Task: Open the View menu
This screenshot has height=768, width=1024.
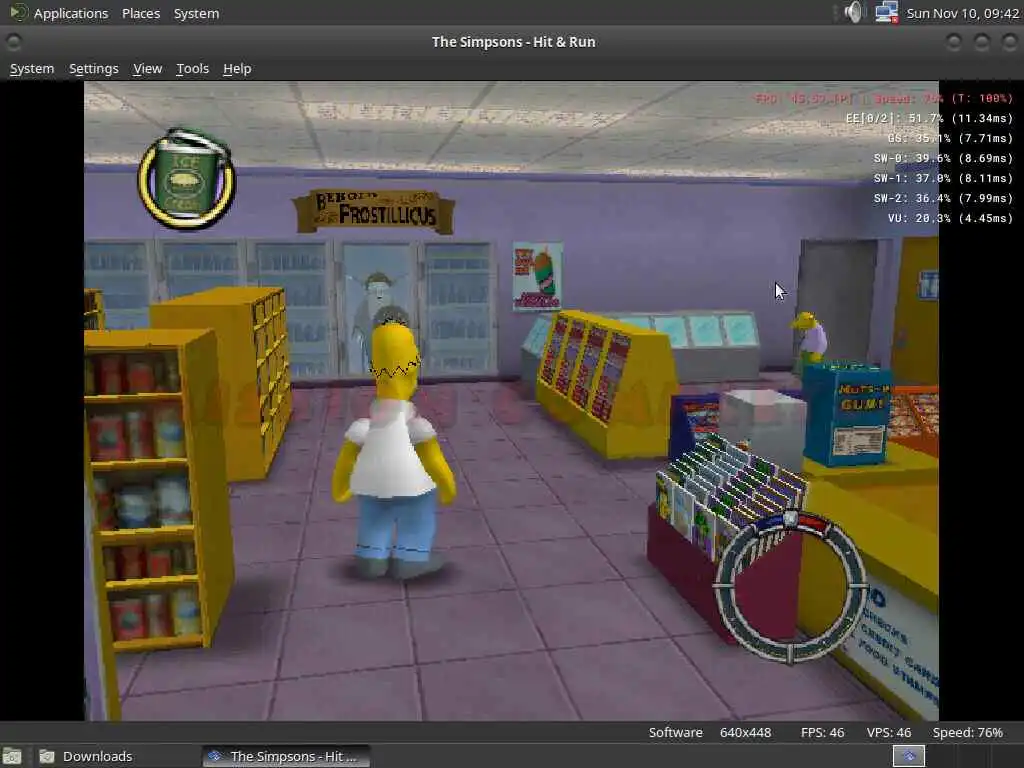Action: click(x=148, y=69)
